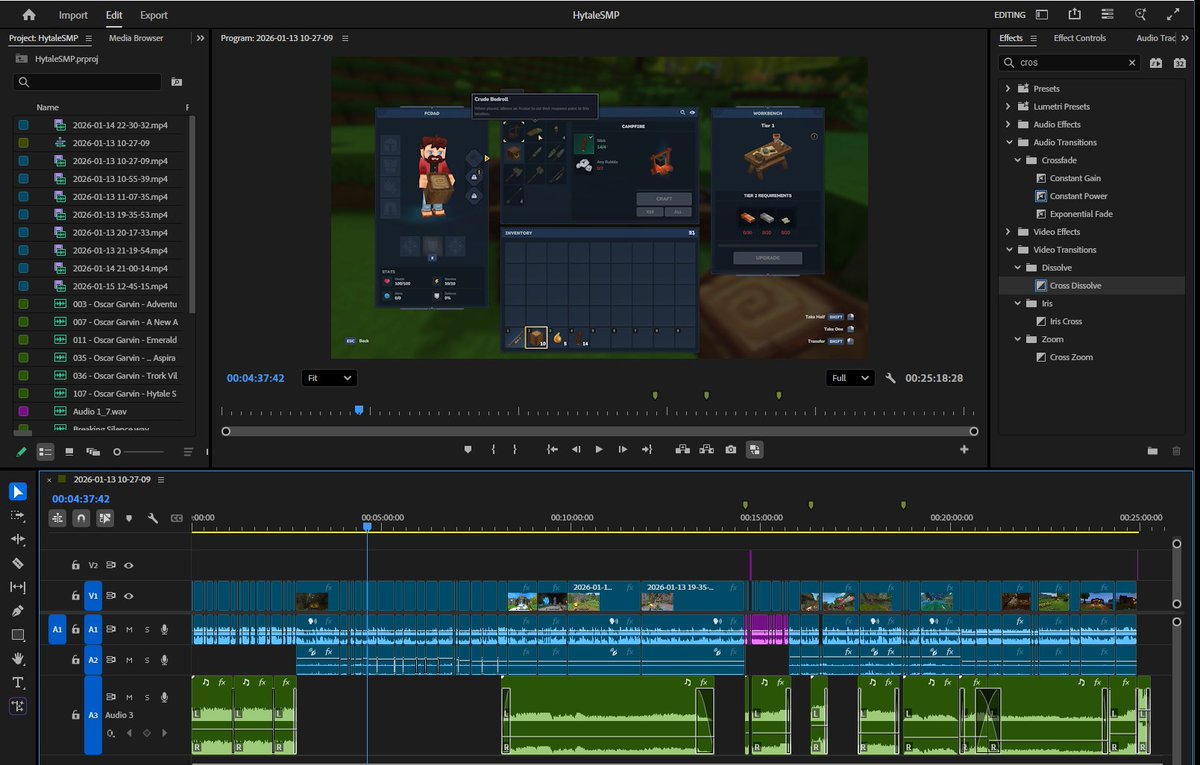
Task: Collapse the Audio Transitions folder
Action: pyautogui.click(x=1007, y=142)
